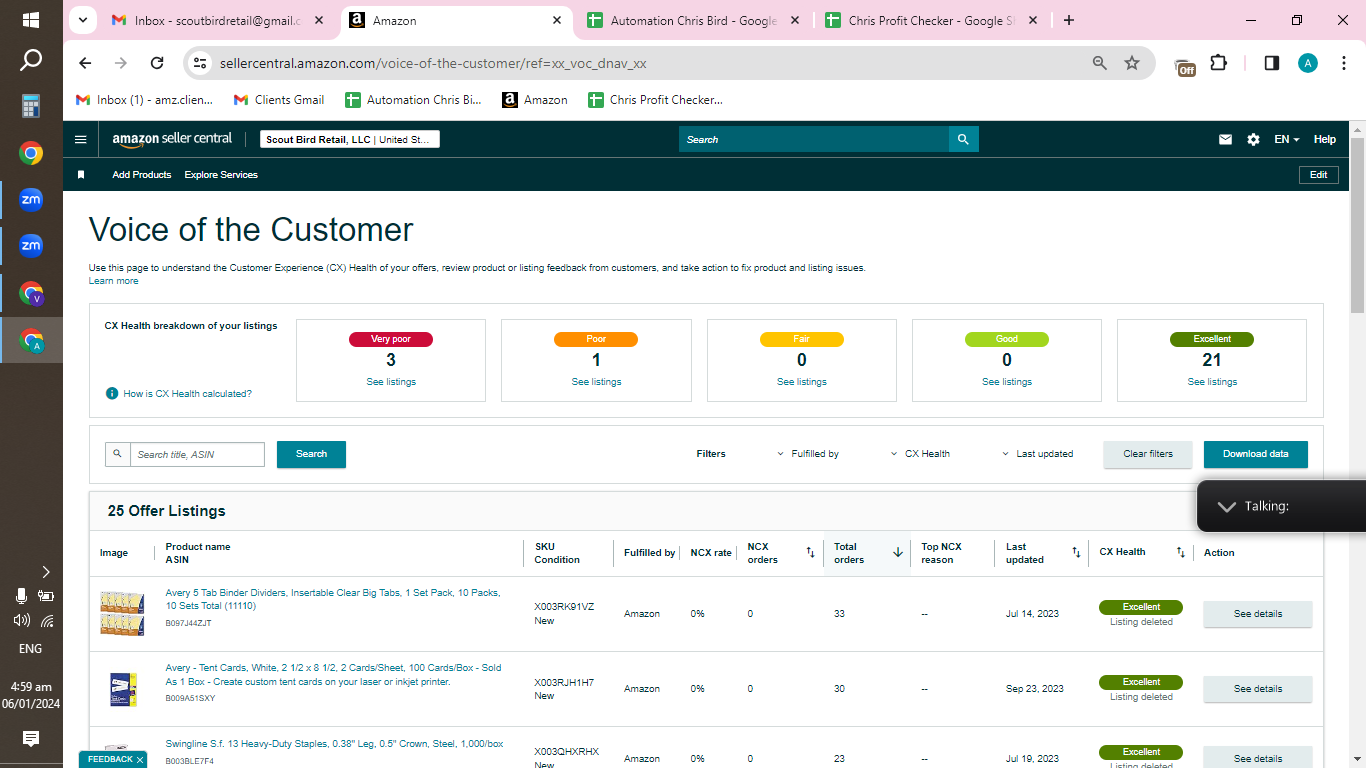Open the Swingline Heavy-Duty Staples product link
The width and height of the screenshot is (1366, 768).
pos(334,744)
